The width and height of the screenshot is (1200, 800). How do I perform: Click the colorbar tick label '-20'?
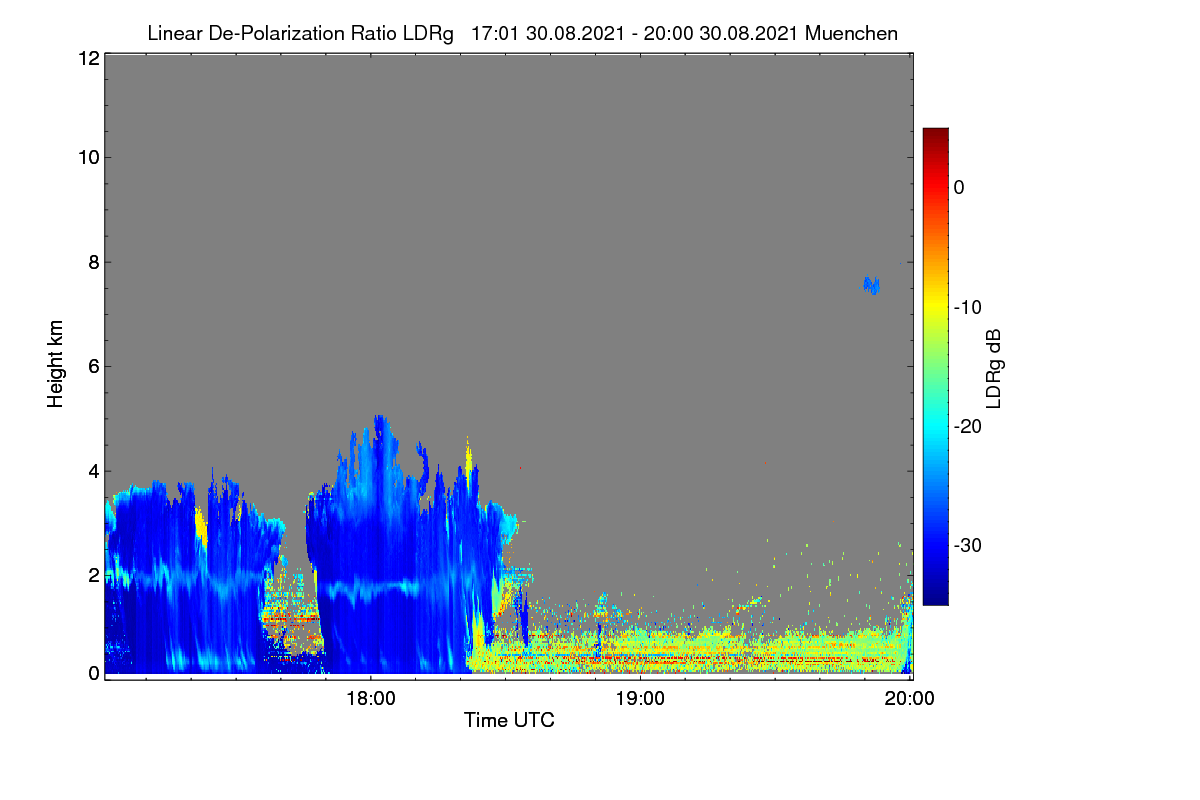click(x=968, y=426)
